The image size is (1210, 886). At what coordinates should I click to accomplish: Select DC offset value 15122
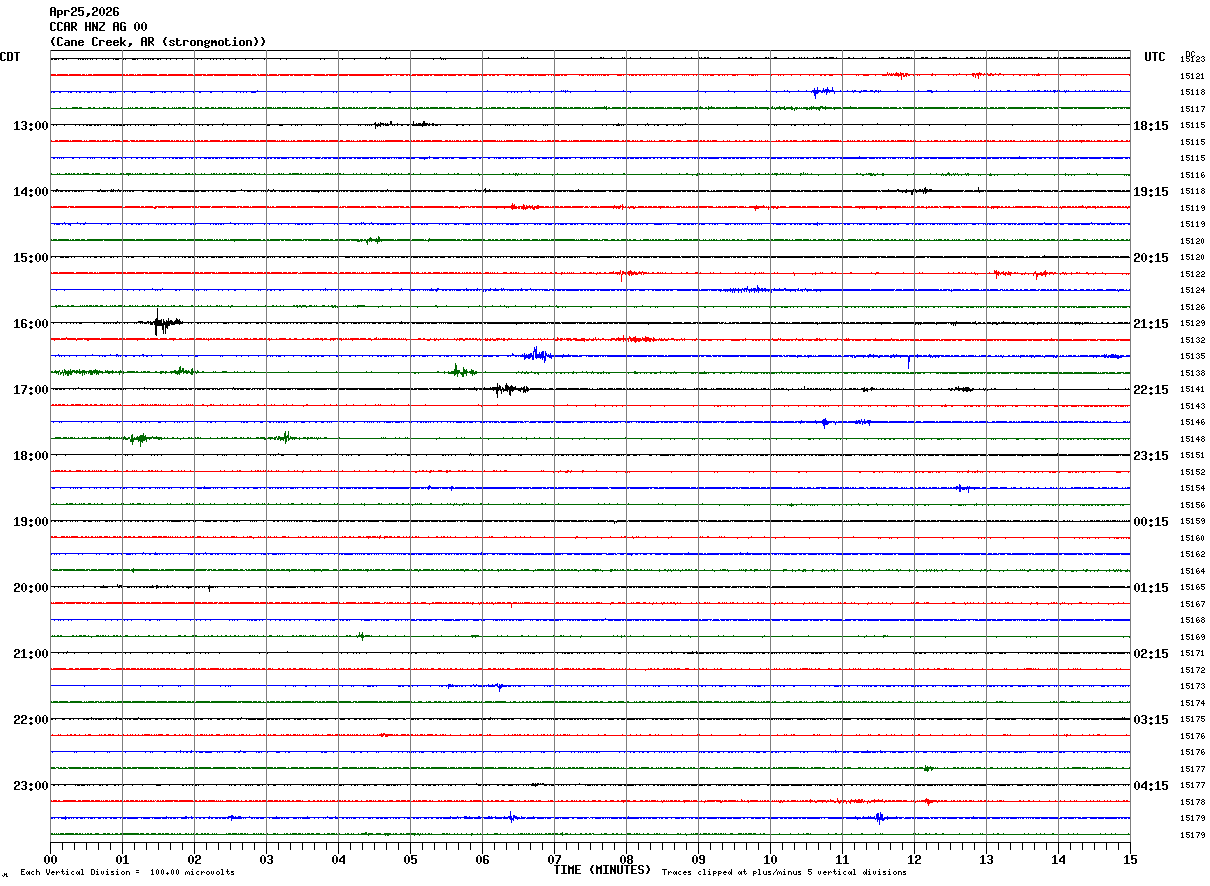[1192, 274]
